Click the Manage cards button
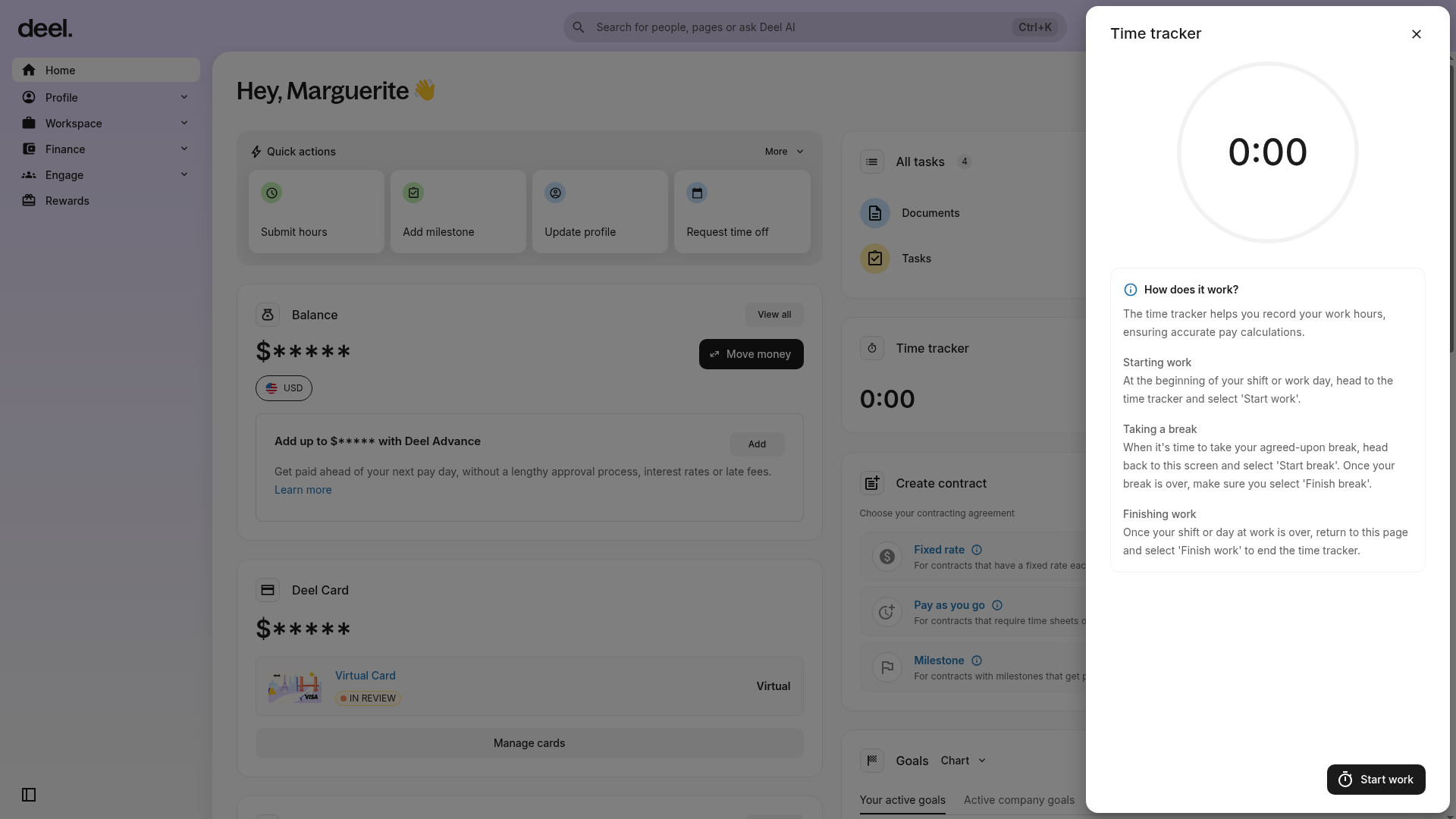The image size is (1456, 819). [x=529, y=743]
